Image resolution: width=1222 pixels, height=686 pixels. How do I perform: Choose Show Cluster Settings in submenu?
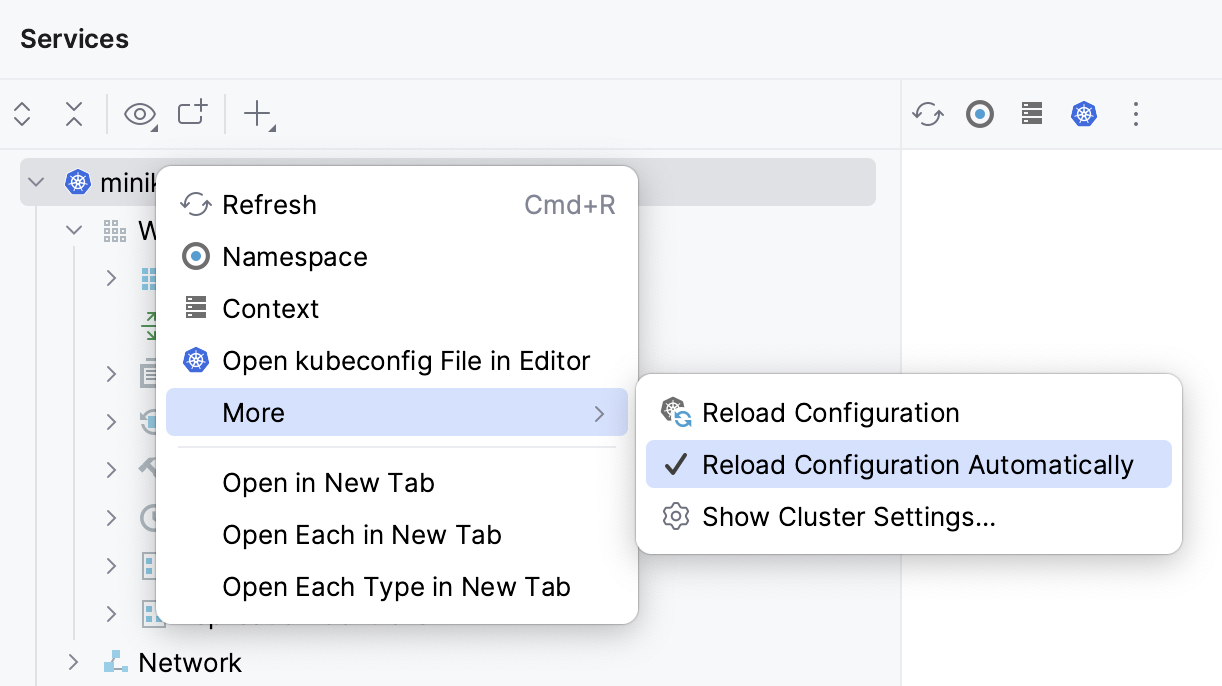point(909,517)
